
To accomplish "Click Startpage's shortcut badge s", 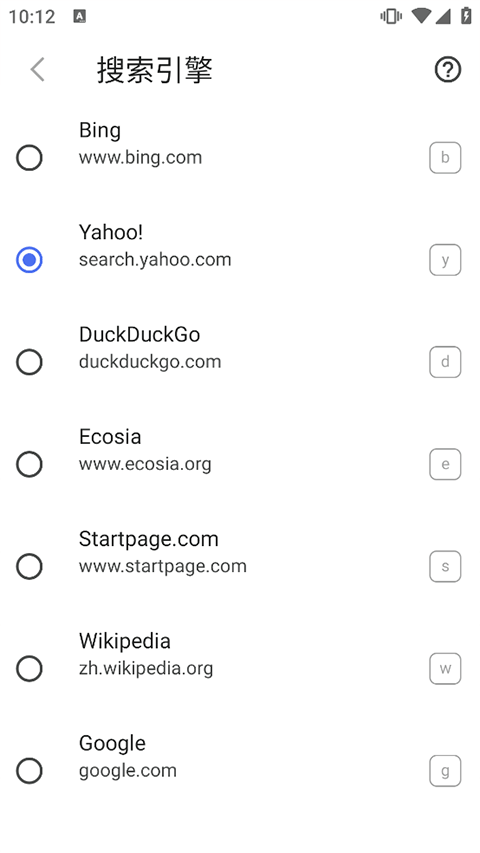I will click(x=445, y=566).
